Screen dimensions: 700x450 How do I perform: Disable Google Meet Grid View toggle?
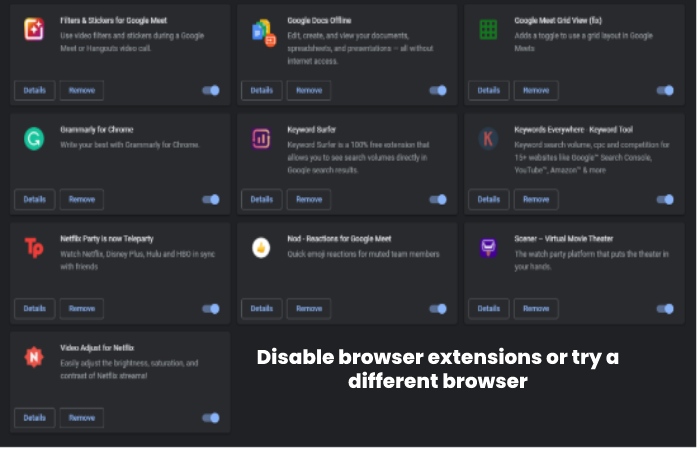click(665, 91)
